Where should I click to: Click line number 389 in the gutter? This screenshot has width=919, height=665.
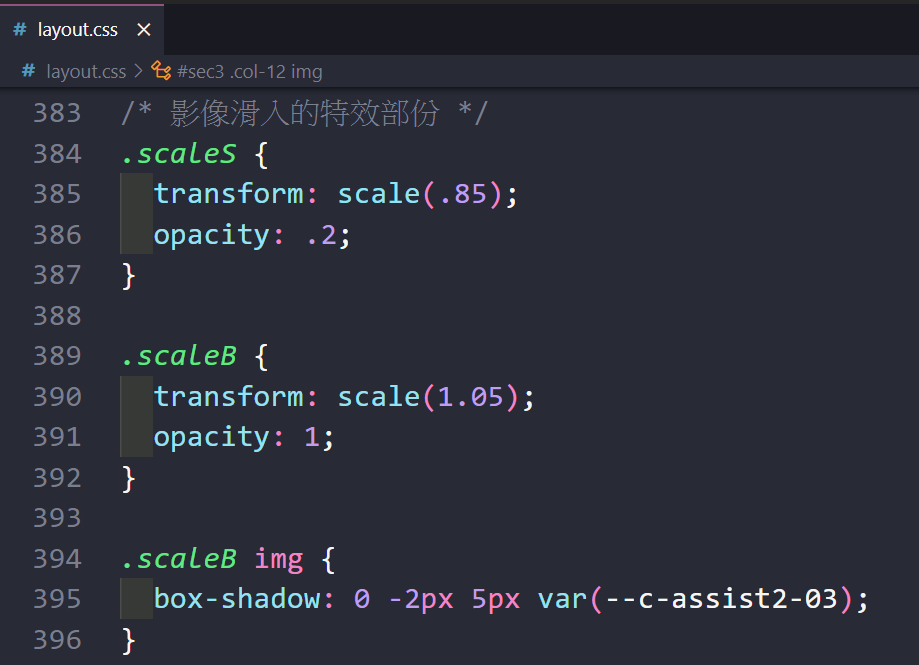[57, 356]
